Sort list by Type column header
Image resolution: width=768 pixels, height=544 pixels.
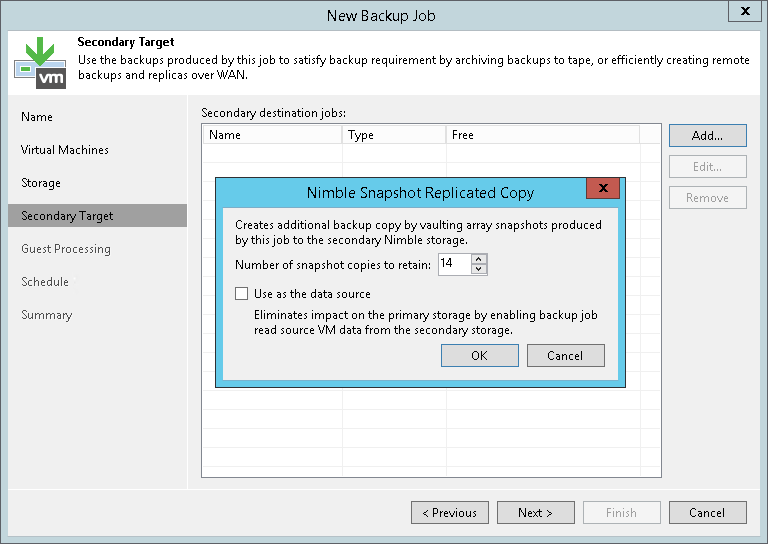pos(394,135)
